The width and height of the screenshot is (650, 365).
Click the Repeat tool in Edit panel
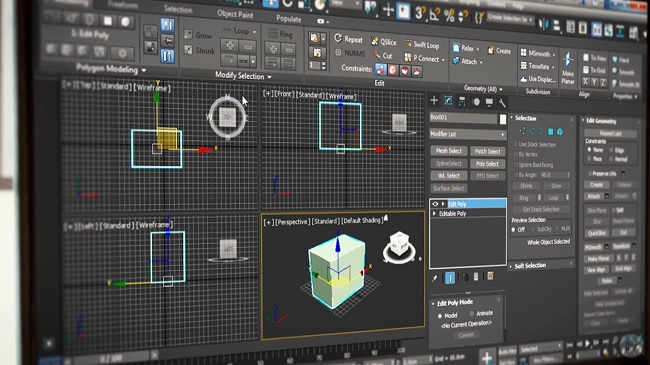(x=349, y=39)
